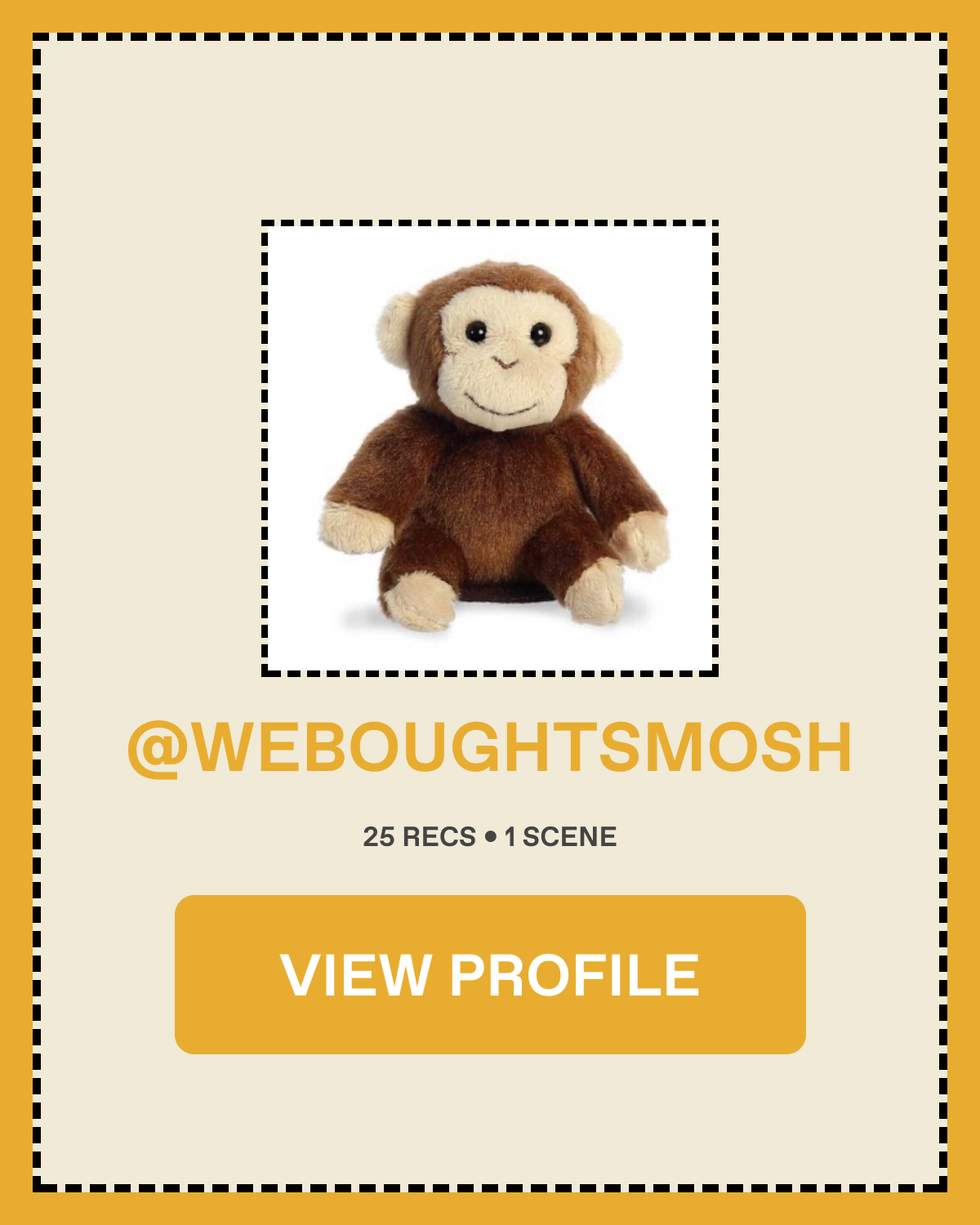This screenshot has width=980, height=1225.
Task: Click the word VIEW on the button
Action: coord(356,974)
